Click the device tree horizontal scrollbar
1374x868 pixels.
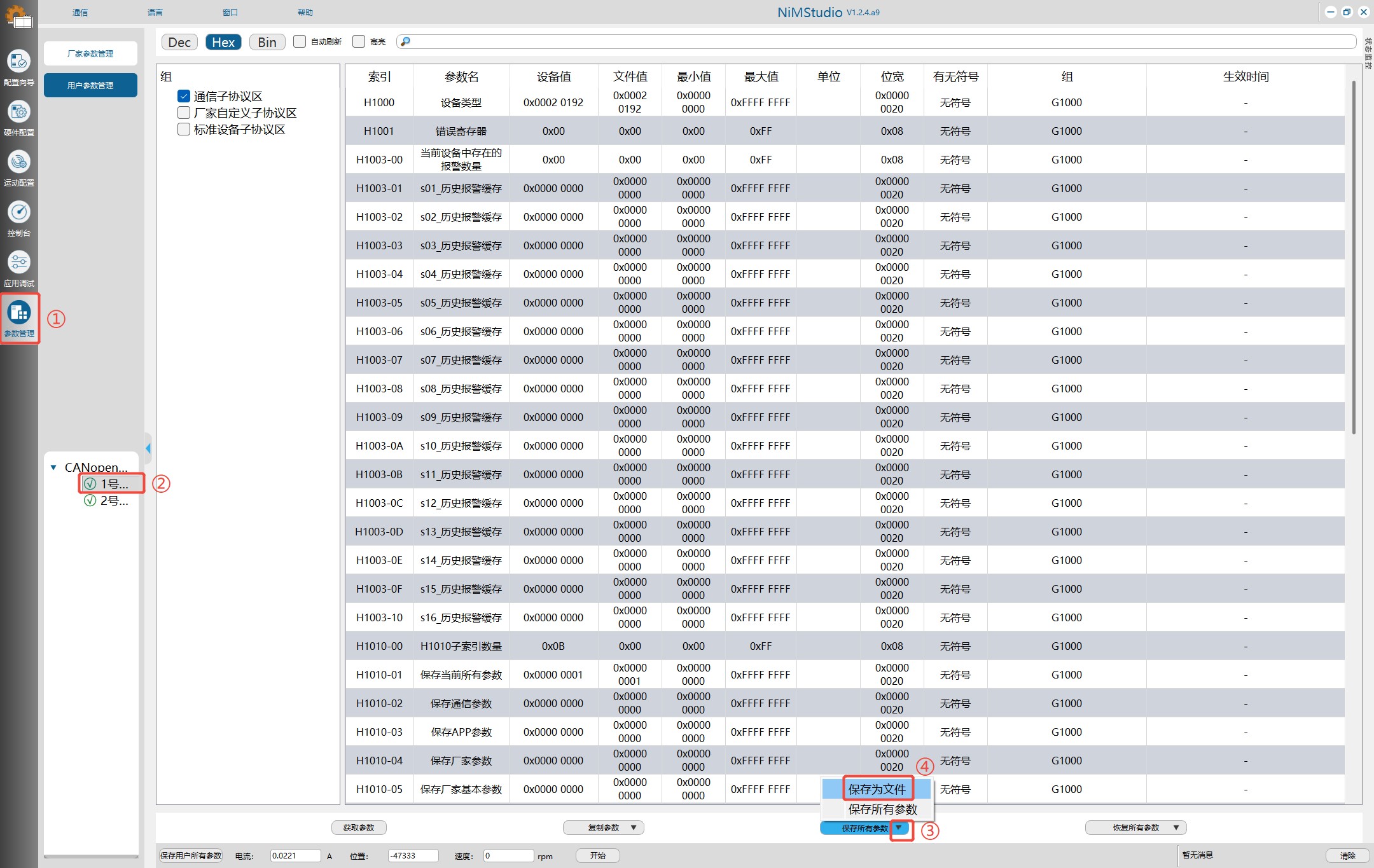91,857
